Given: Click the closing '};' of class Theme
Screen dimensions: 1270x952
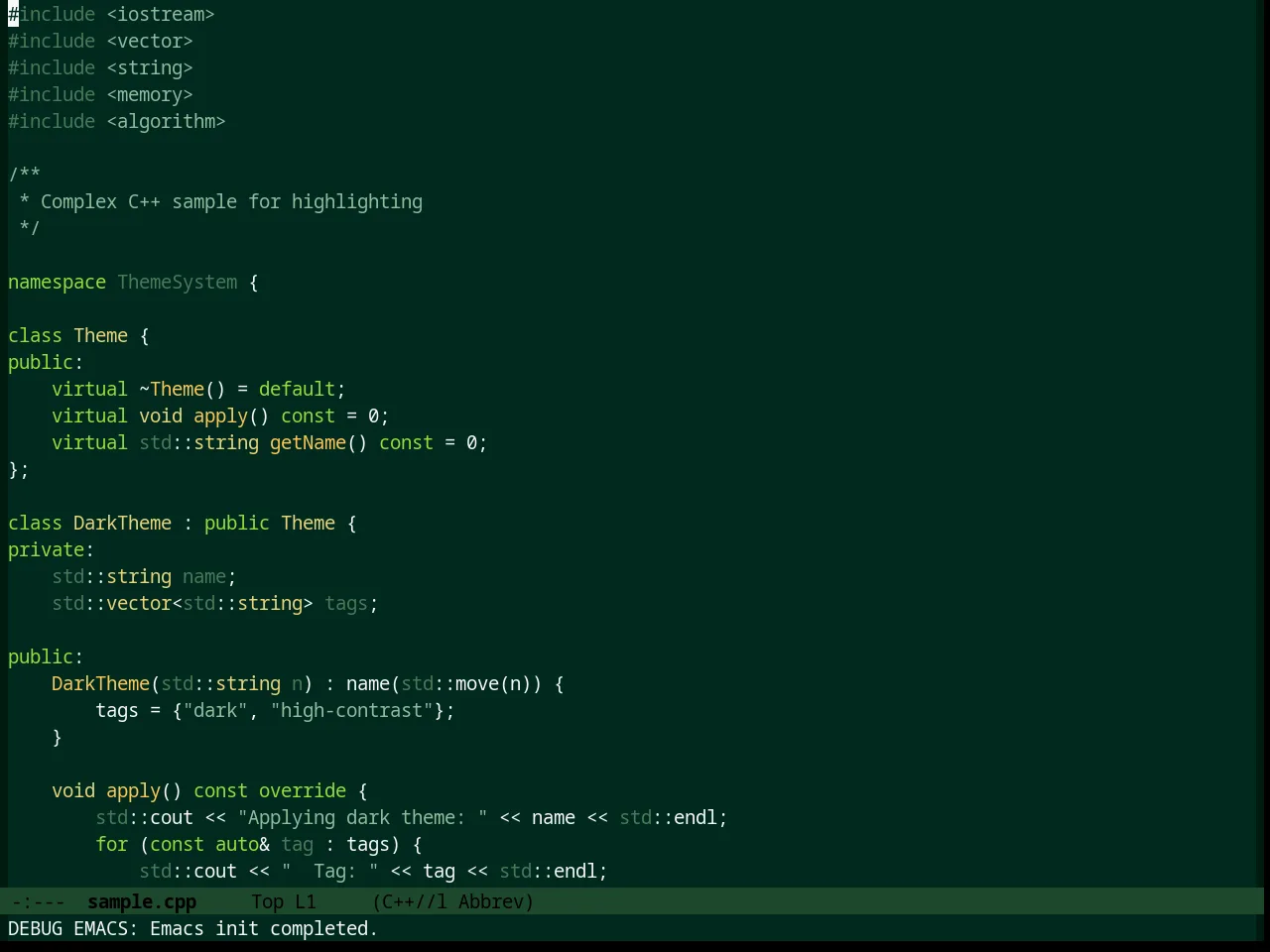Looking at the screenshot, I should pyautogui.click(x=19, y=470).
